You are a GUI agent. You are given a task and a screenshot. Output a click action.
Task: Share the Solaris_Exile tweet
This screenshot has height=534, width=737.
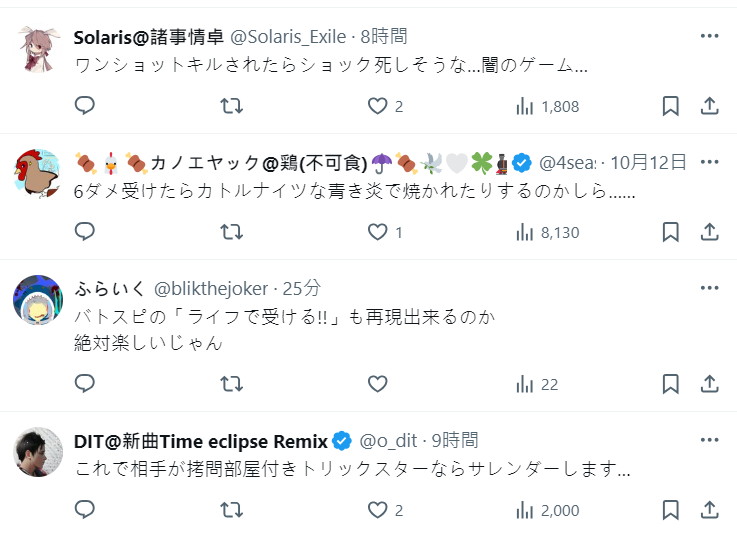click(x=709, y=106)
